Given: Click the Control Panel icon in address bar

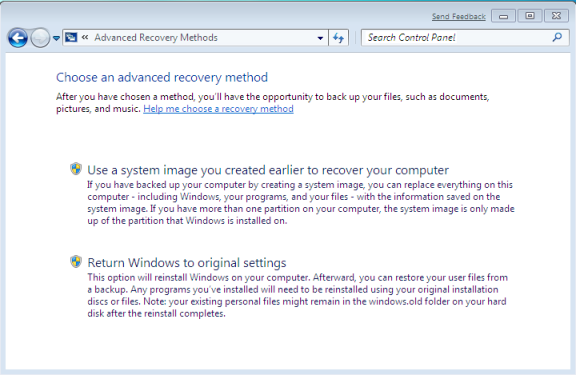Looking at the screenshot, I should pos(71,37).
